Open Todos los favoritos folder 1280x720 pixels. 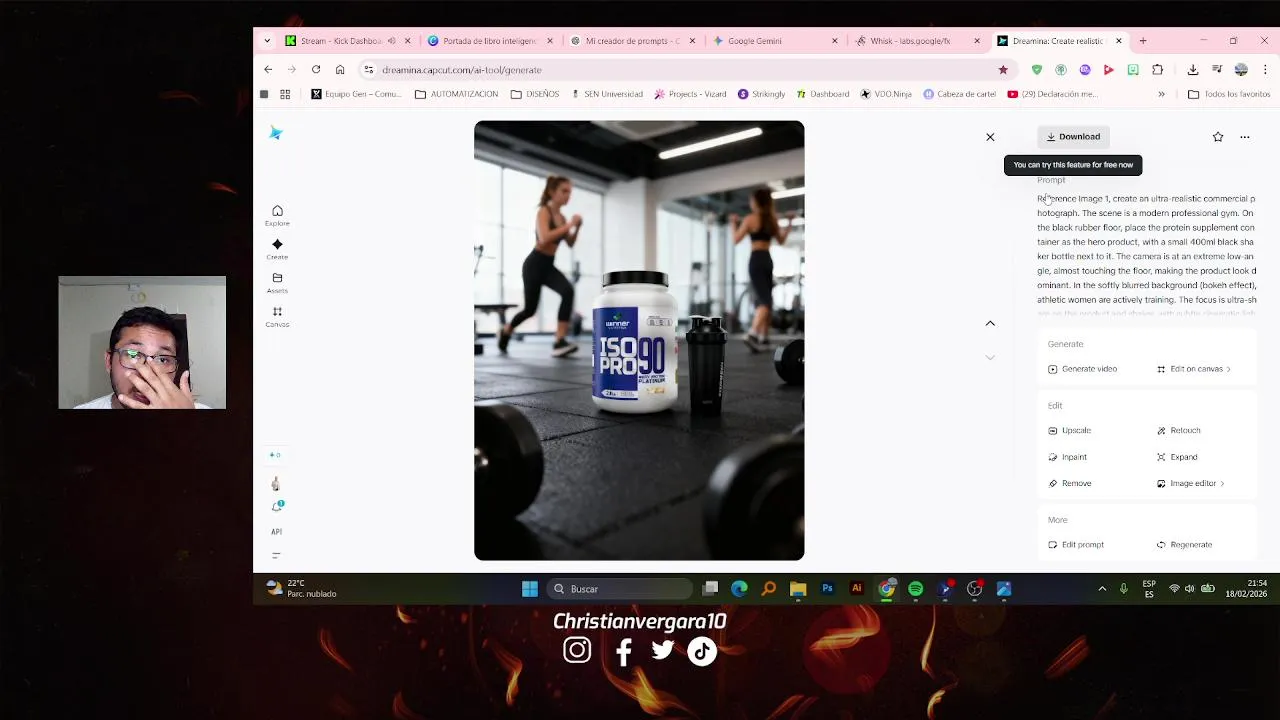1229,94
